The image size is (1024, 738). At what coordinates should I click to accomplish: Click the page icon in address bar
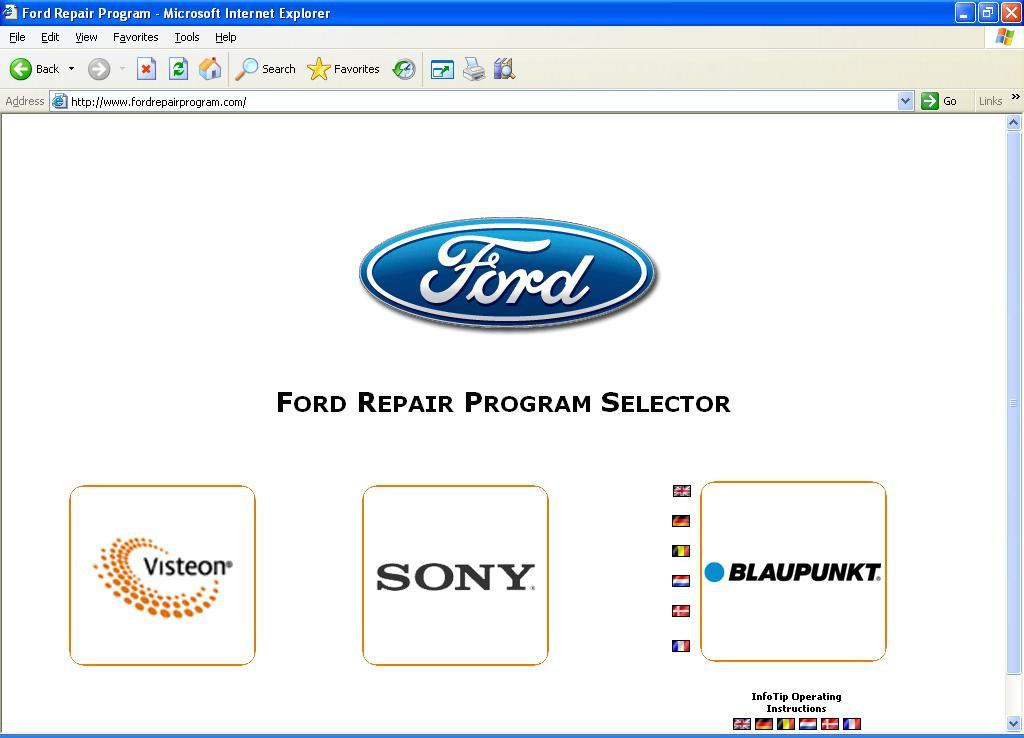59,101
